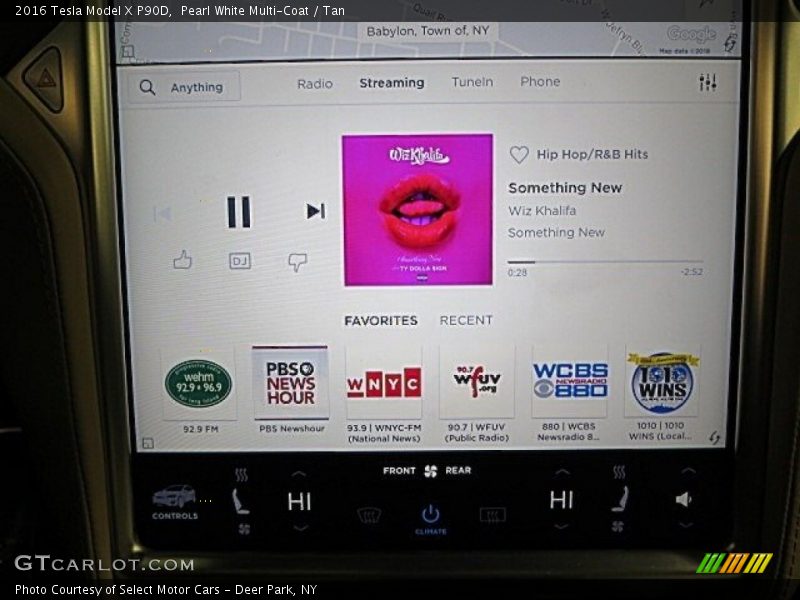The image size is (800, 600).
Task: Toggle the front windshield defroster
Action: pyautogui.click(x=368, y=515)
